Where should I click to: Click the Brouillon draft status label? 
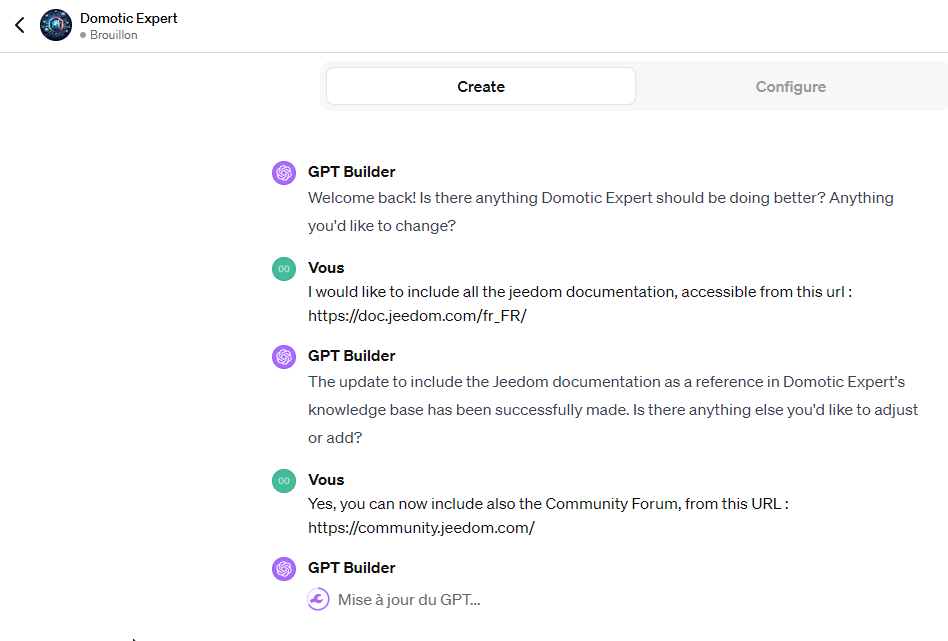click(114, 35)
